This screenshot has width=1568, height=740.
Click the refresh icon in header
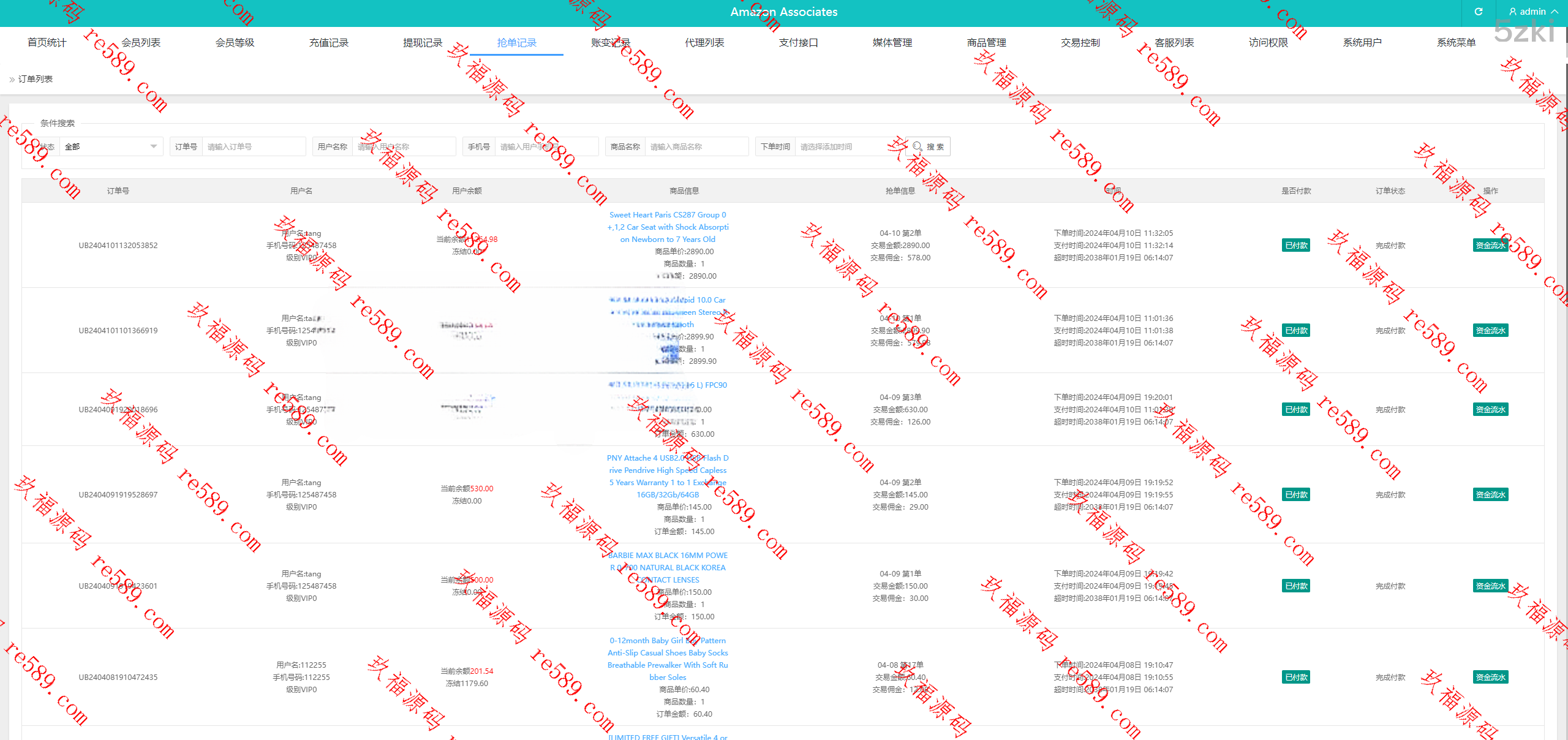[1478, 12]
